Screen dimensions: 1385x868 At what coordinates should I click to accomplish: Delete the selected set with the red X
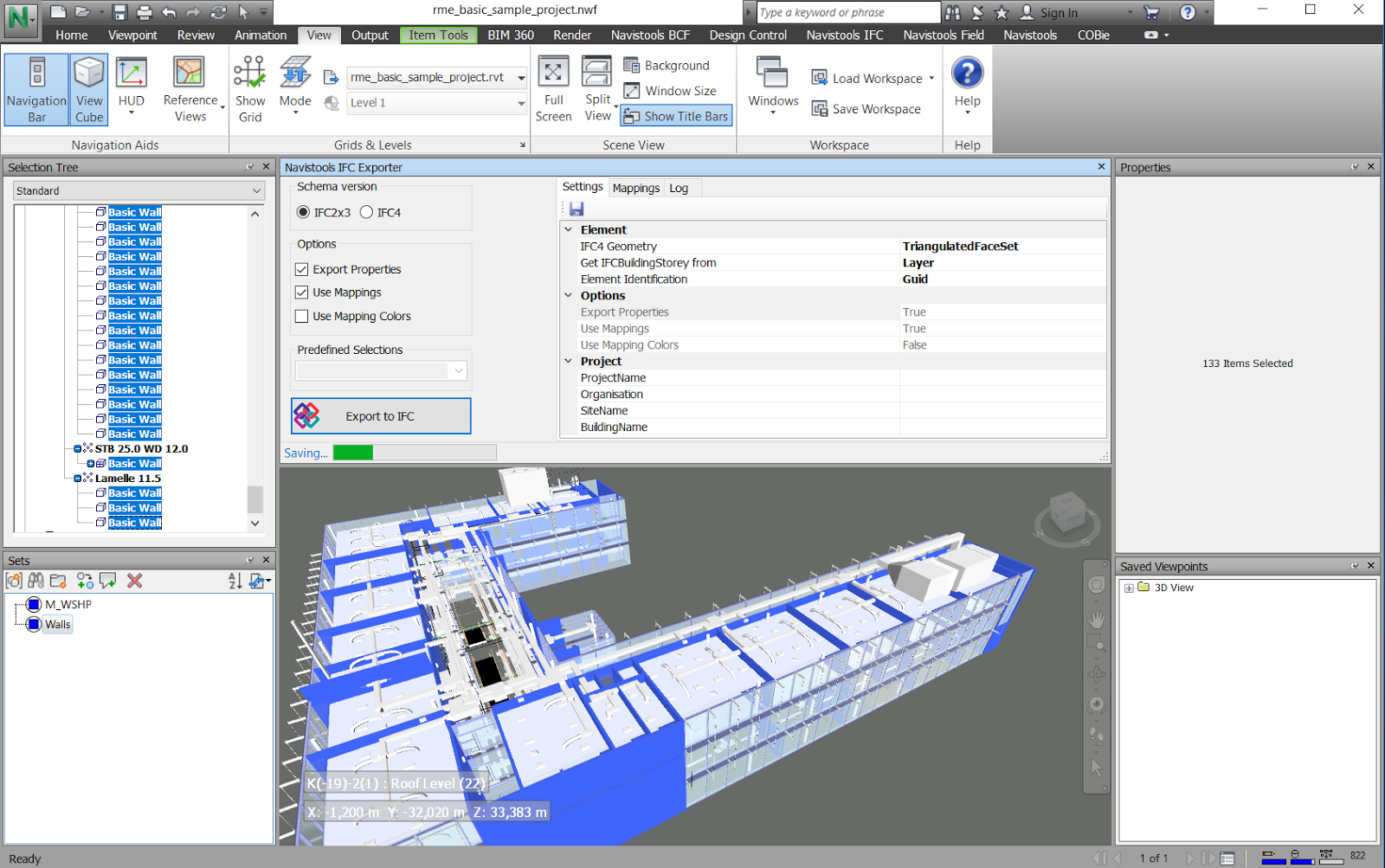tap(134, 581)
